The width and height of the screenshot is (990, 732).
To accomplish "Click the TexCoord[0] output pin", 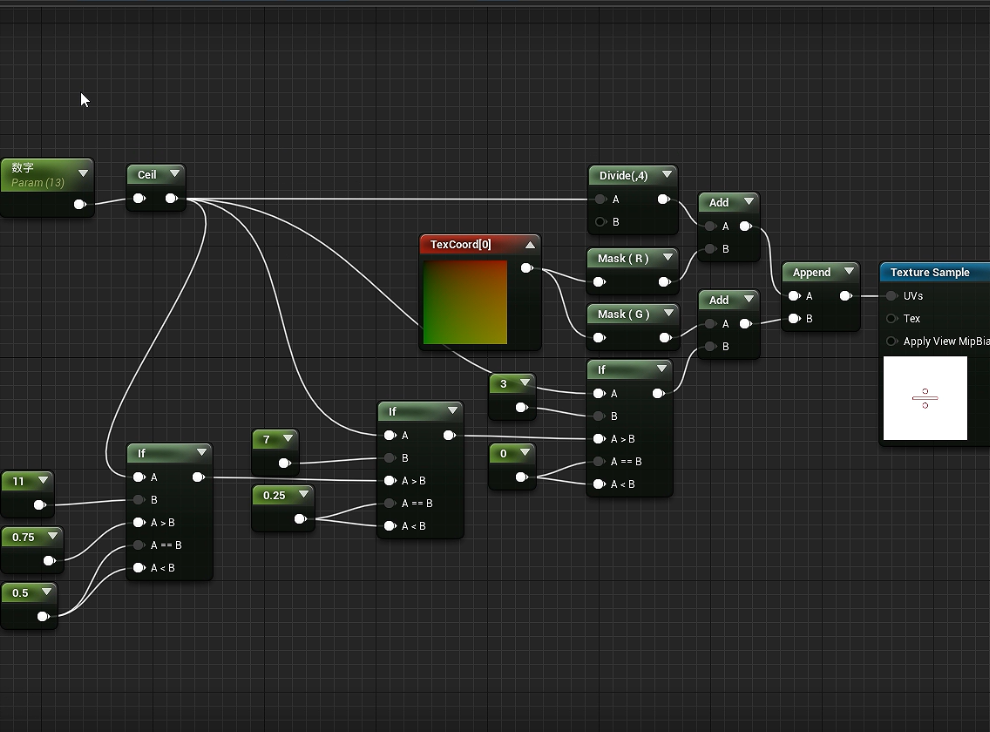I will [x=526, y=268].
